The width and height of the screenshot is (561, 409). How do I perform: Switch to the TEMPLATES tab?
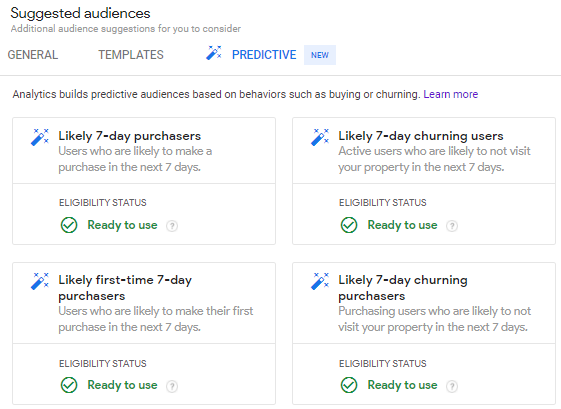[131, 55]
